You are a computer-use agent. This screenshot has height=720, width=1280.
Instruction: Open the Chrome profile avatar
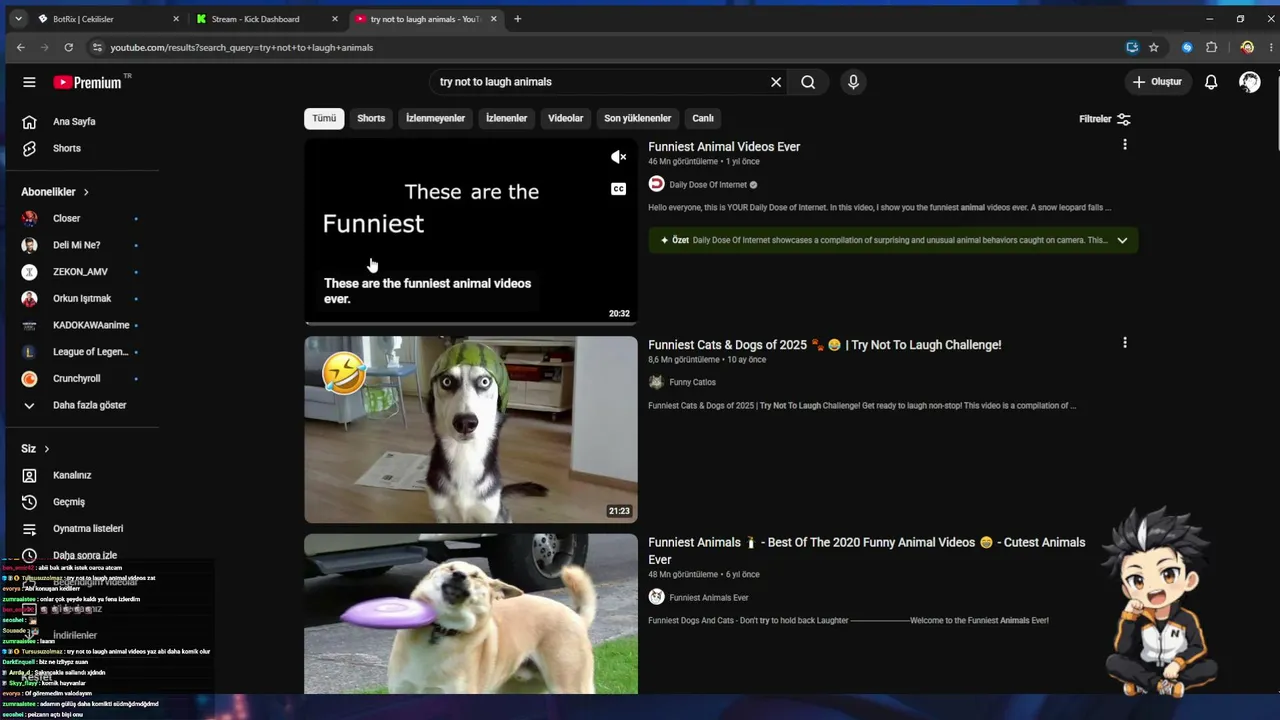click(1247, 47)
